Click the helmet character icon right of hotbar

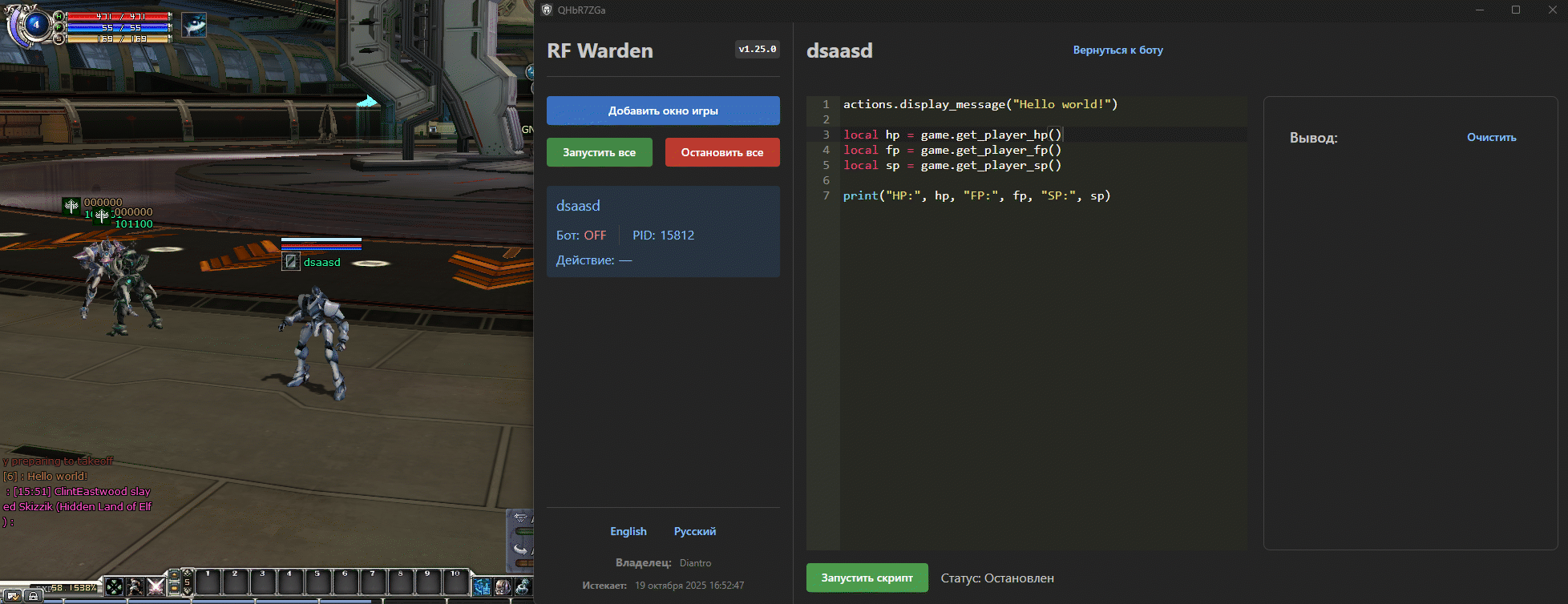503,586
